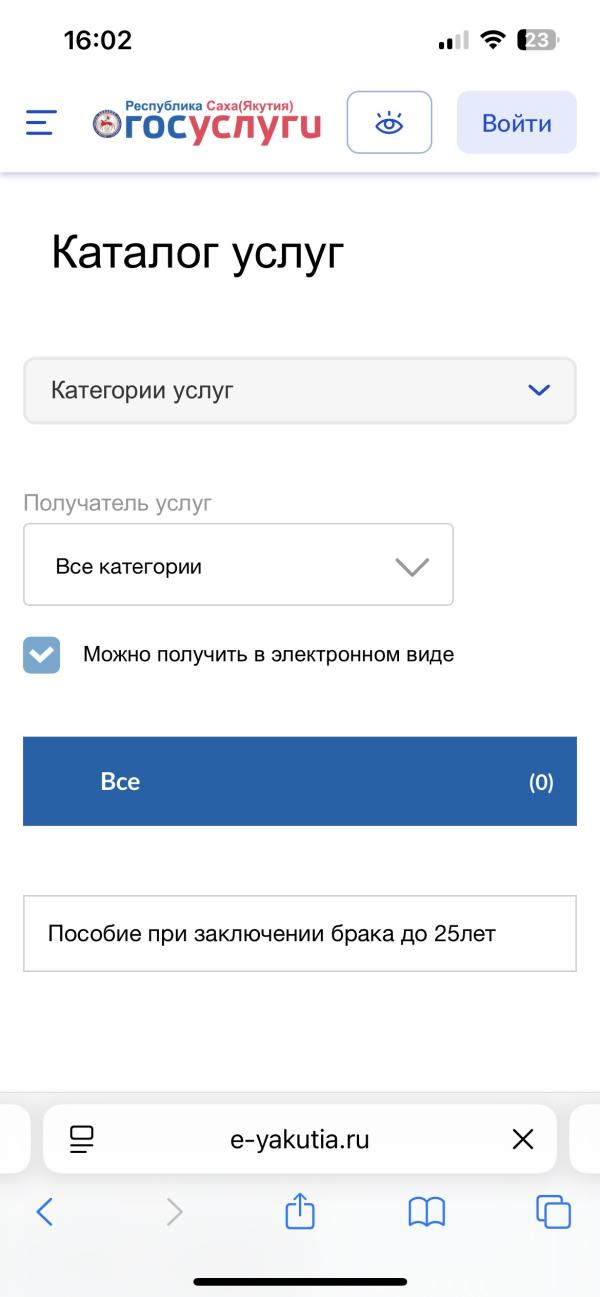Open the Все категории selector
This screenshot has width=600, height=1297.
(238, 564)
